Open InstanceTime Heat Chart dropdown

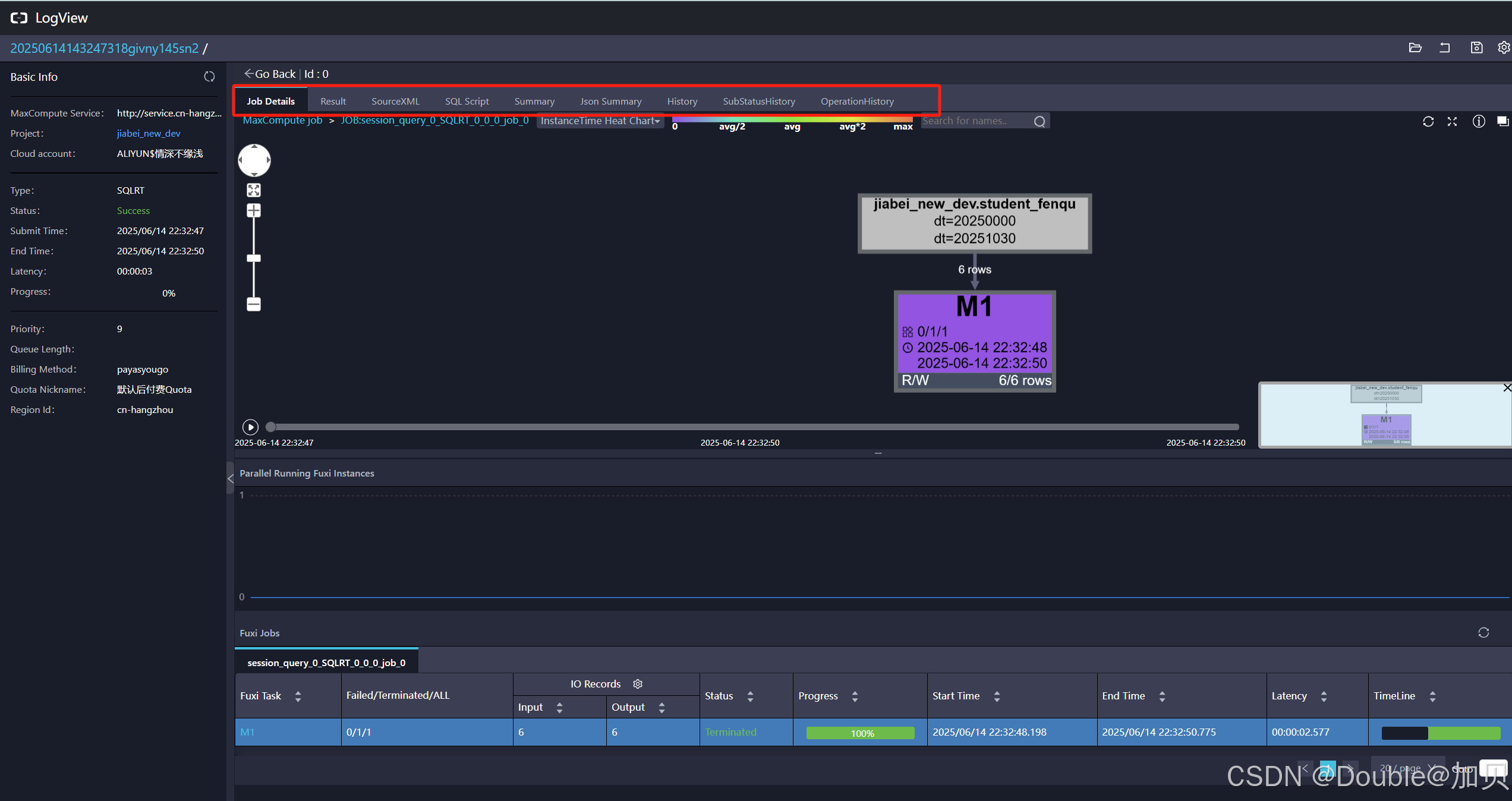click(600, 121)
